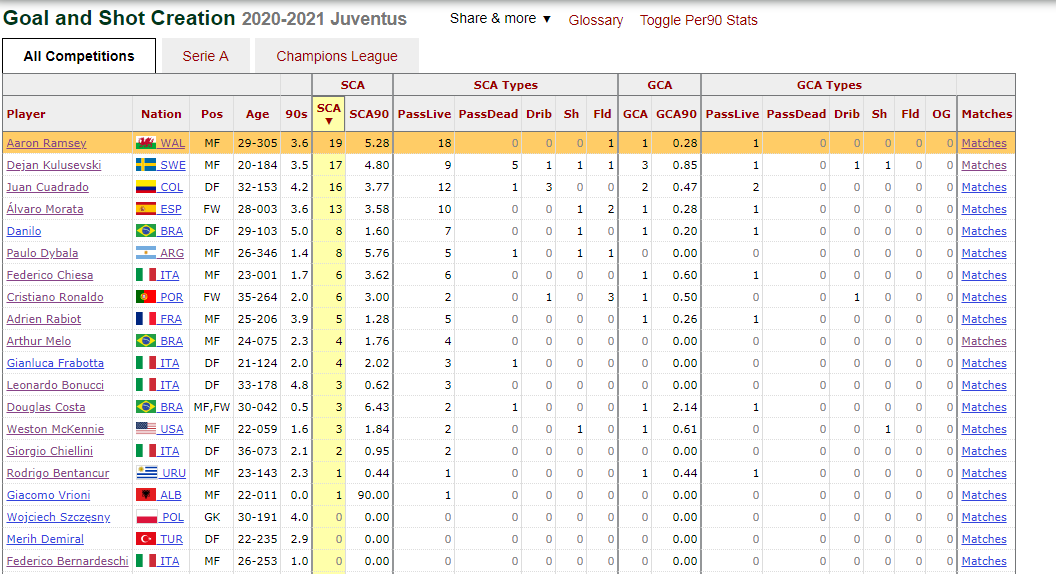Open Giacomo Vrioni player link

point(48,495)
